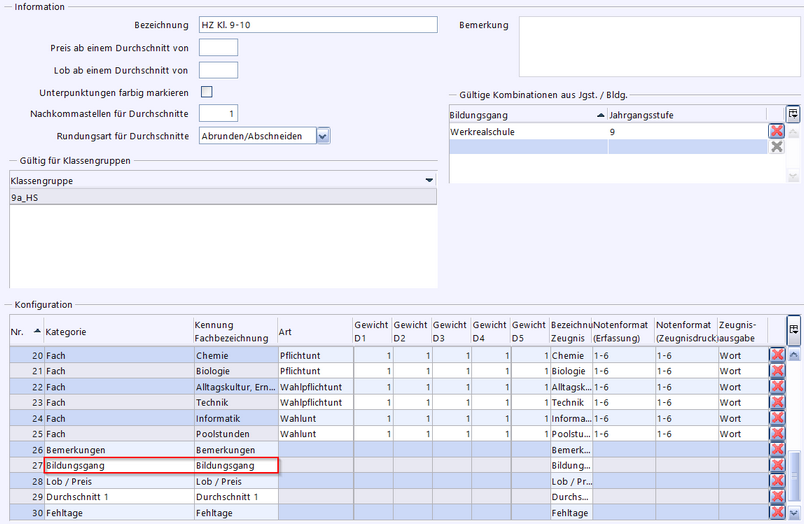Select the Bildungsgang category cell
The width and height of the screenshot is (804, 524).
[x=118, y=466]
